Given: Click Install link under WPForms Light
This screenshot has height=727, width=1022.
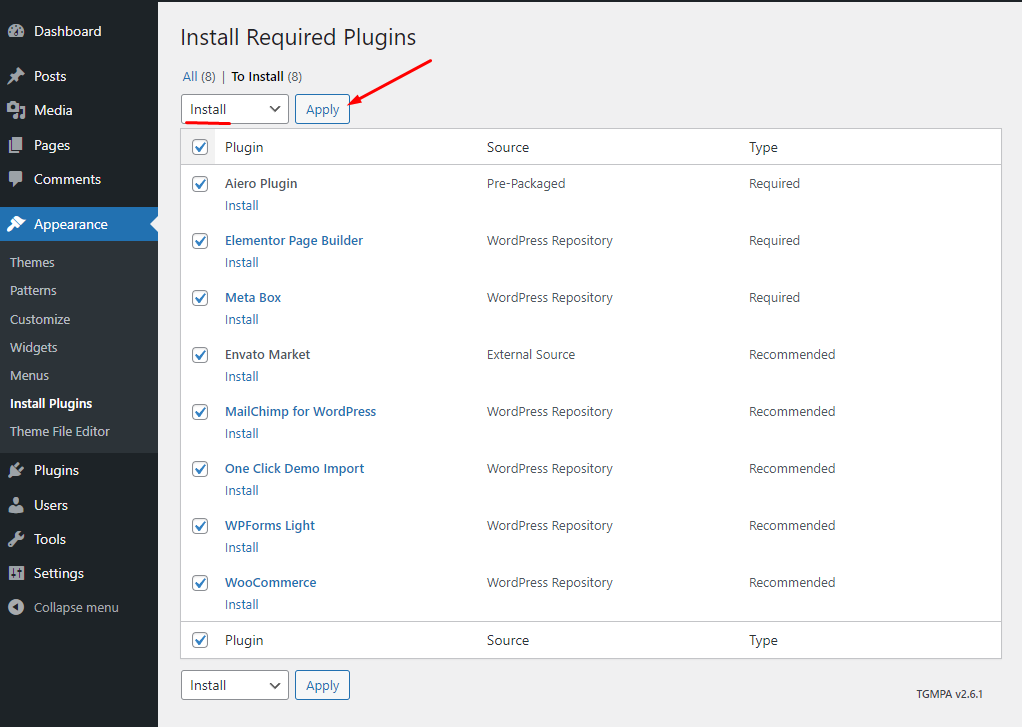Looking at the screenshot, I should point(242,548).
